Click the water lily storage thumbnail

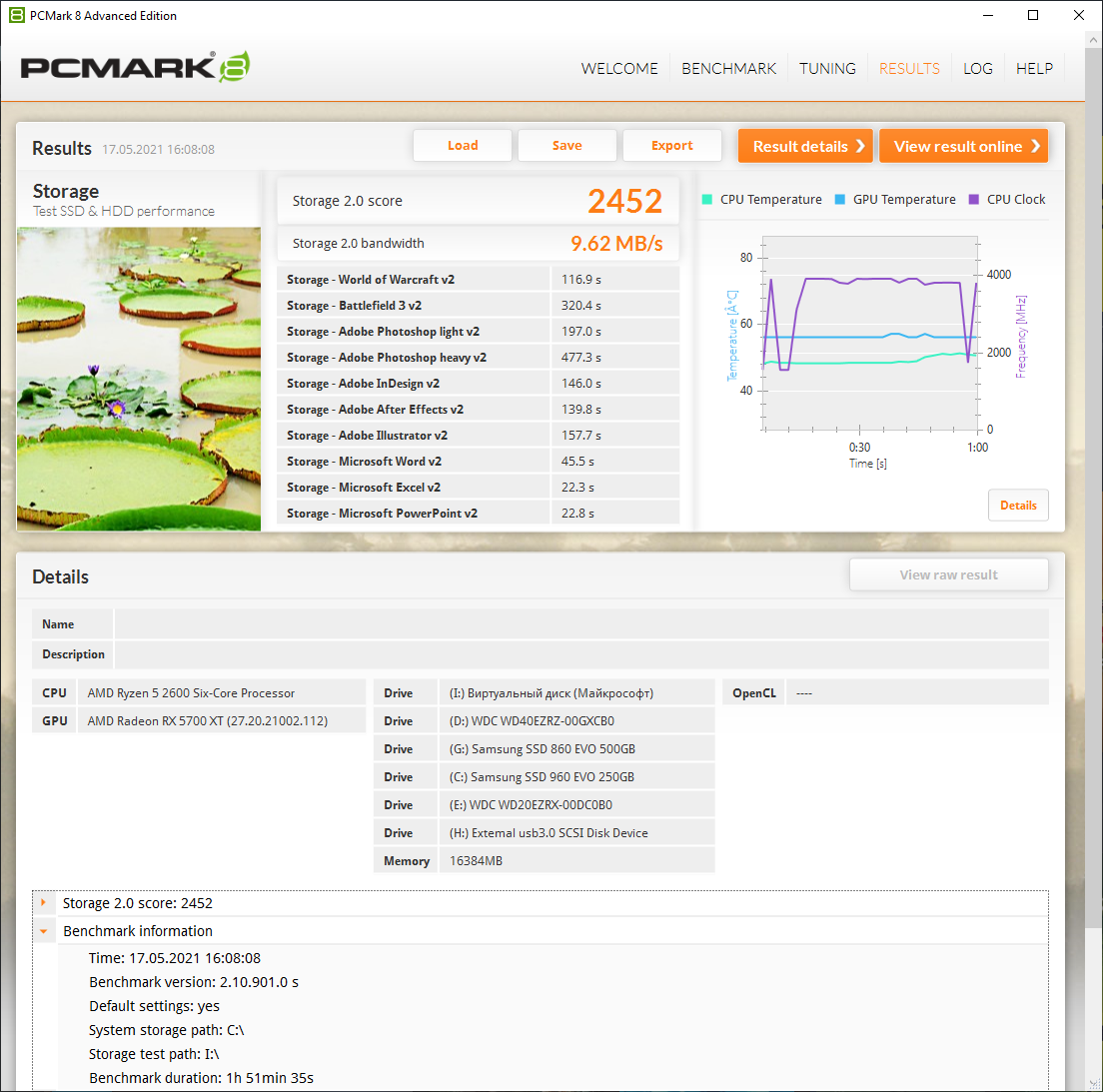tap(139, 379)
